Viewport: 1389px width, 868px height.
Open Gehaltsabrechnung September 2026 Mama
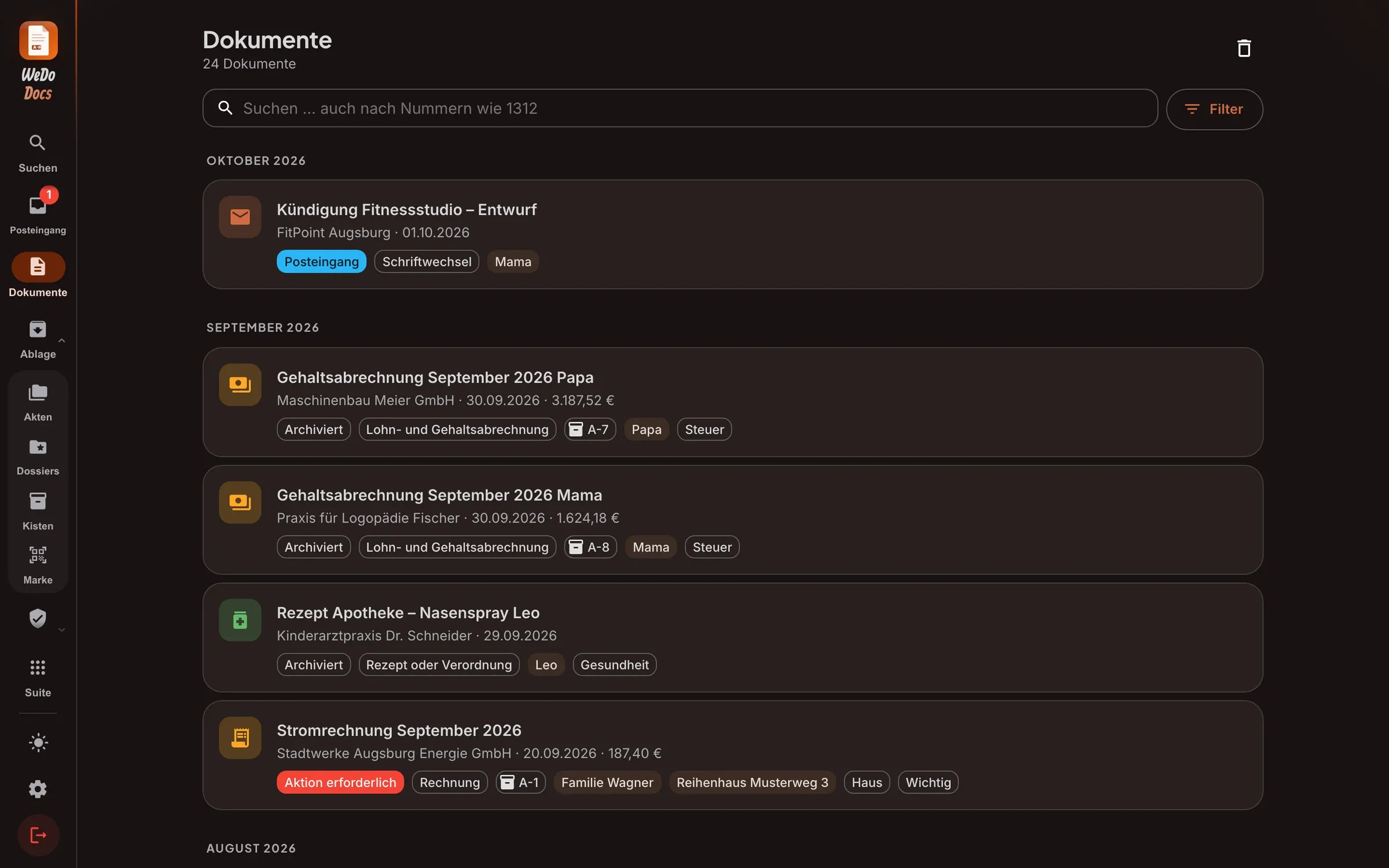click(x=733, y=520)
